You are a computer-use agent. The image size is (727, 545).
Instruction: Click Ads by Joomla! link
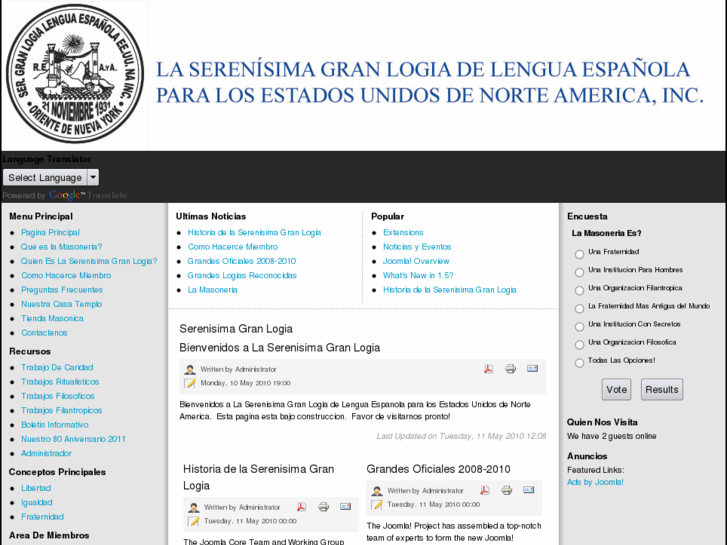pyautogui.click(x=595, y=482)
